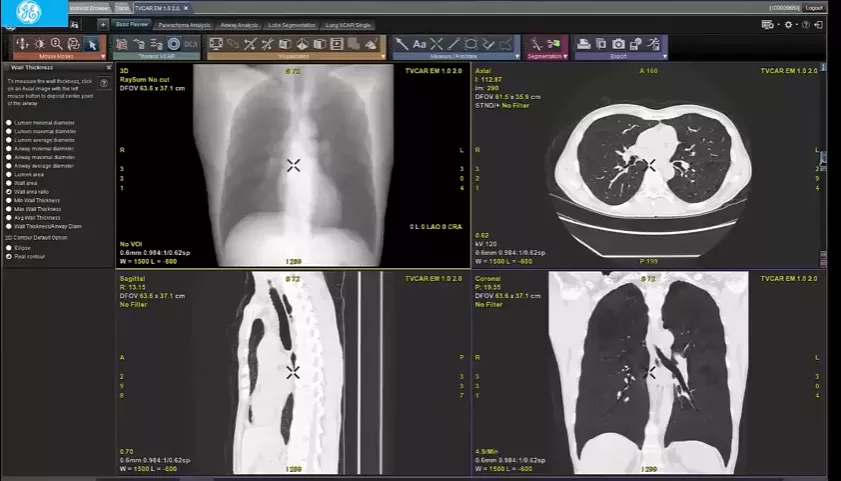841x481 pixels.
Task: Expand the Segmentation toolbar dropdown
Action: [565, 56]
